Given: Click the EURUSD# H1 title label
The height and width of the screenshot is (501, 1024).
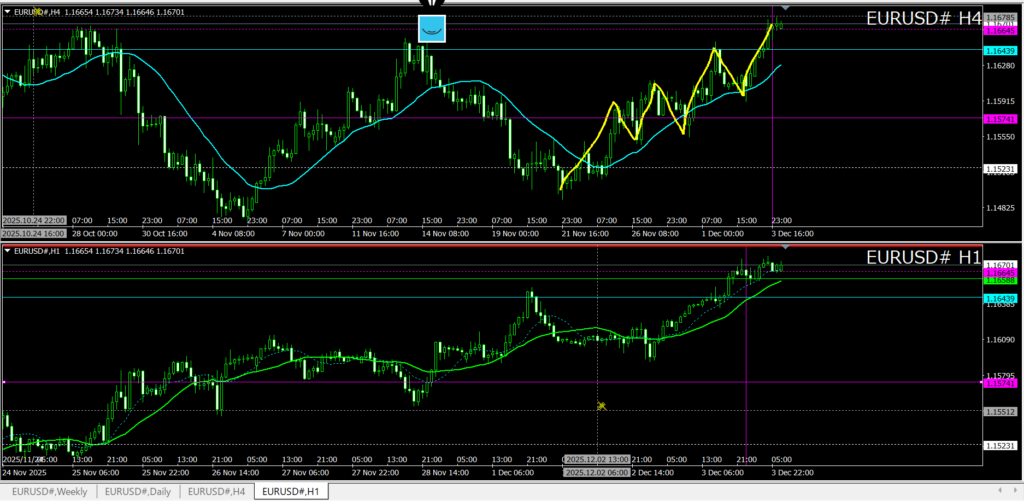Looking at the screenshot, I should (923, 257).
